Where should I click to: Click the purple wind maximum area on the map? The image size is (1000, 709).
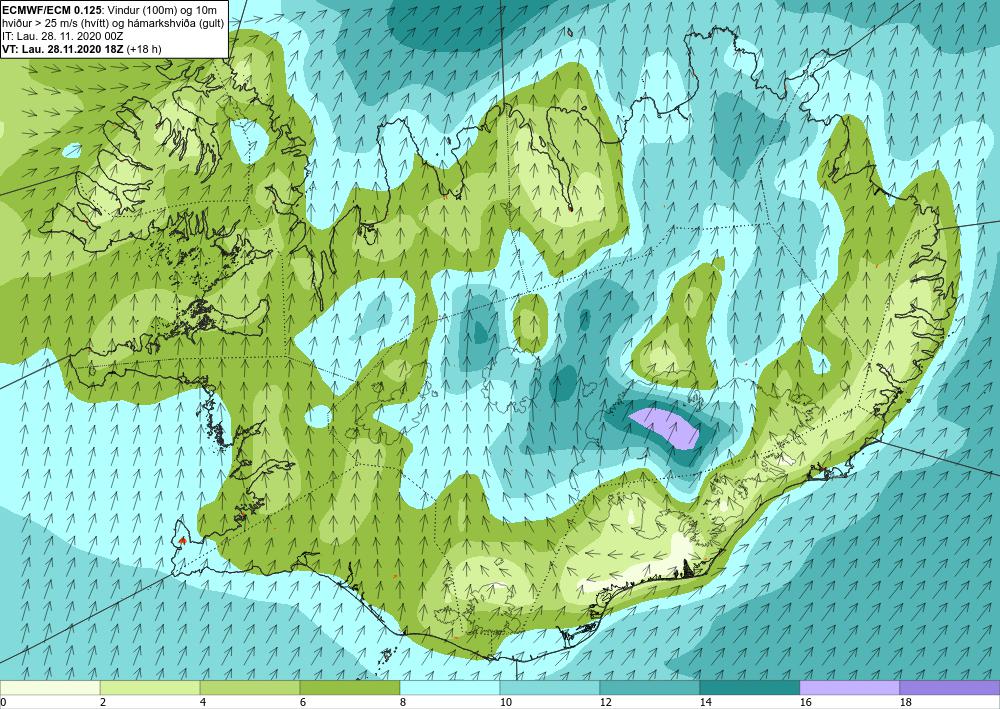pyautogui.click(x=666, y=428)
